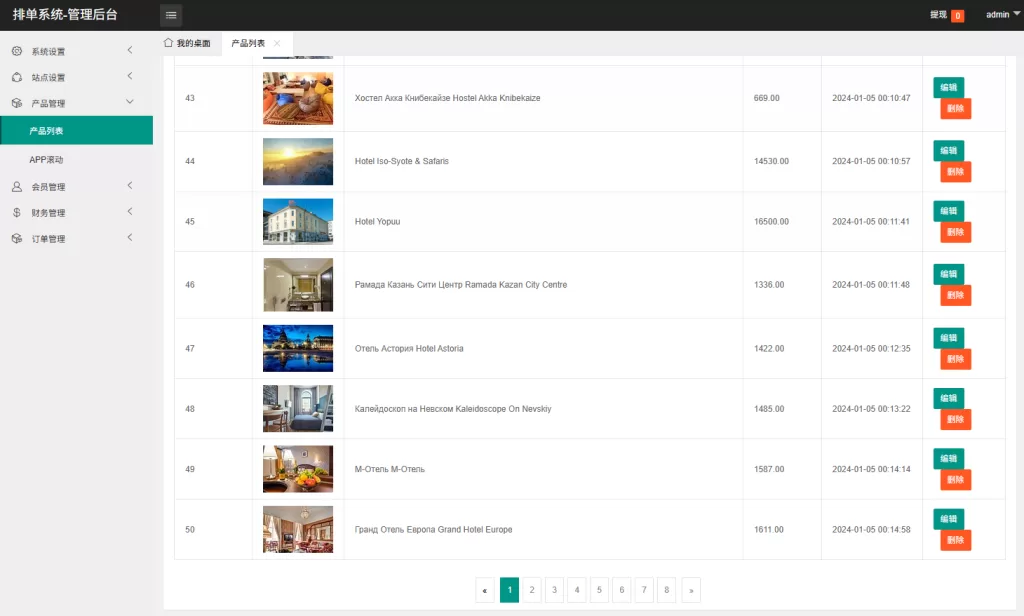Click the next page arrow button

tap(690, 590)
